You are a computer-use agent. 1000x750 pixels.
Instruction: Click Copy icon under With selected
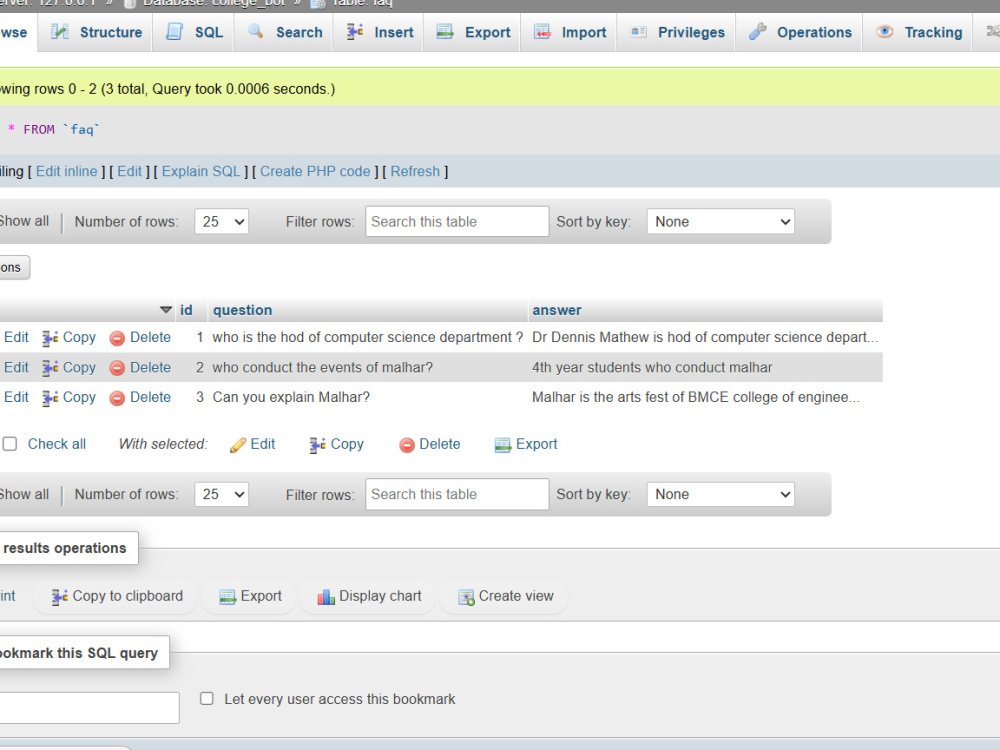pyautogui.click(x=318, y=445)
